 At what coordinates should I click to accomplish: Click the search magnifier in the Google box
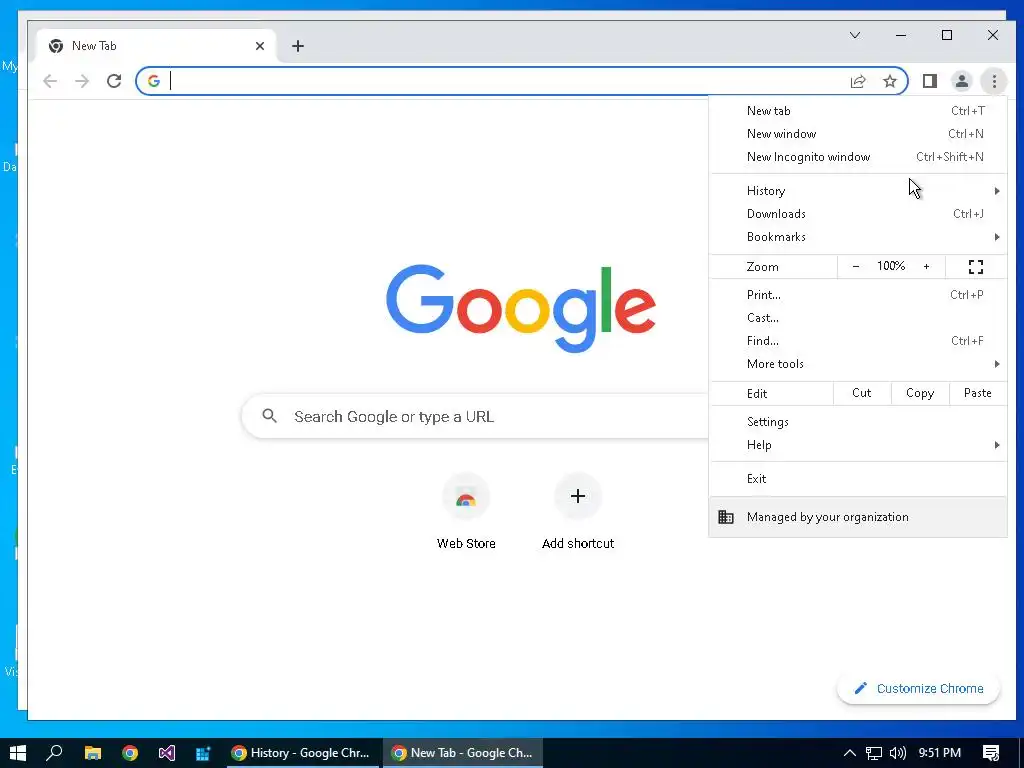269,416
